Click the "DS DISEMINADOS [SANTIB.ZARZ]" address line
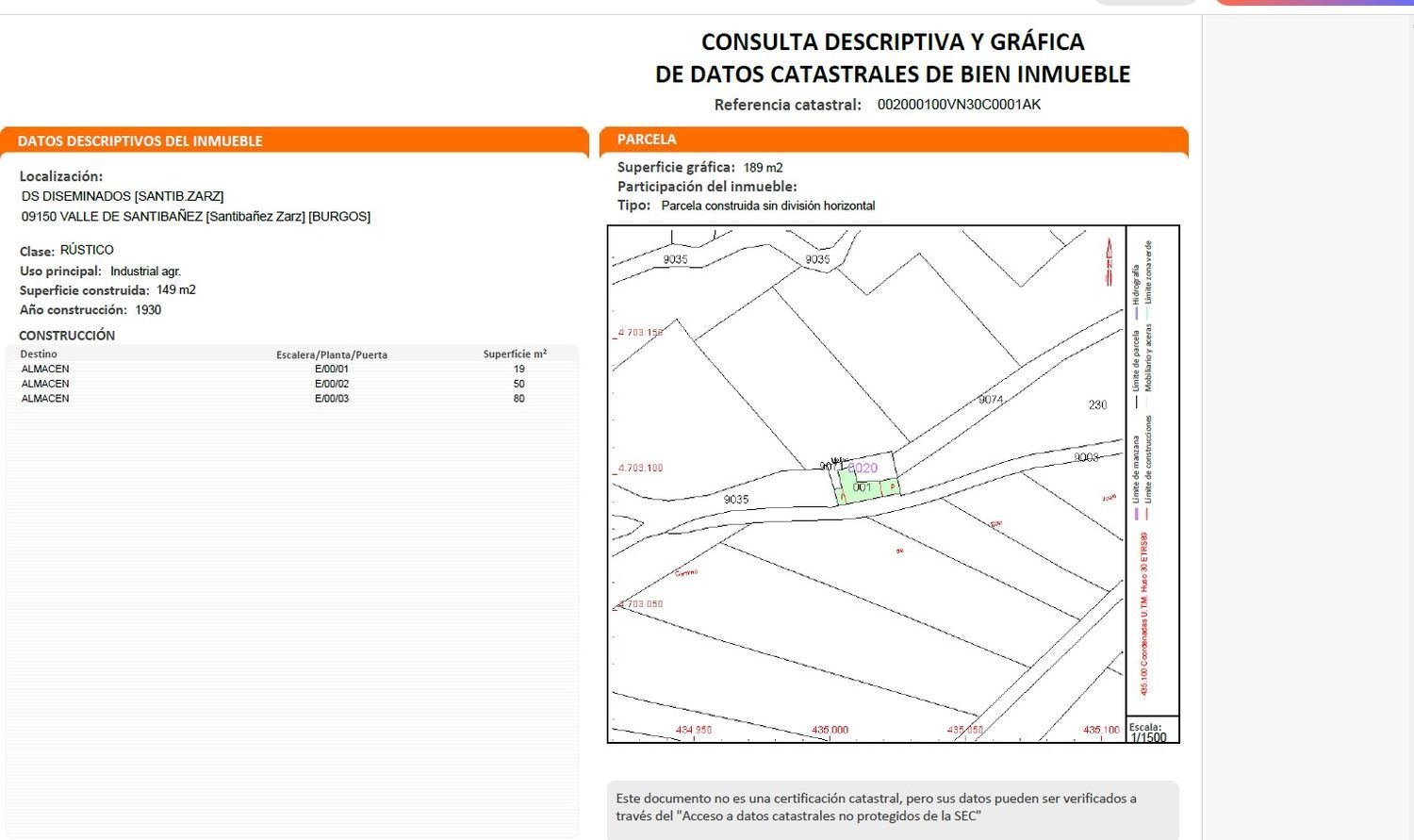The image size is (1414, 840). [x=123, y=196]
